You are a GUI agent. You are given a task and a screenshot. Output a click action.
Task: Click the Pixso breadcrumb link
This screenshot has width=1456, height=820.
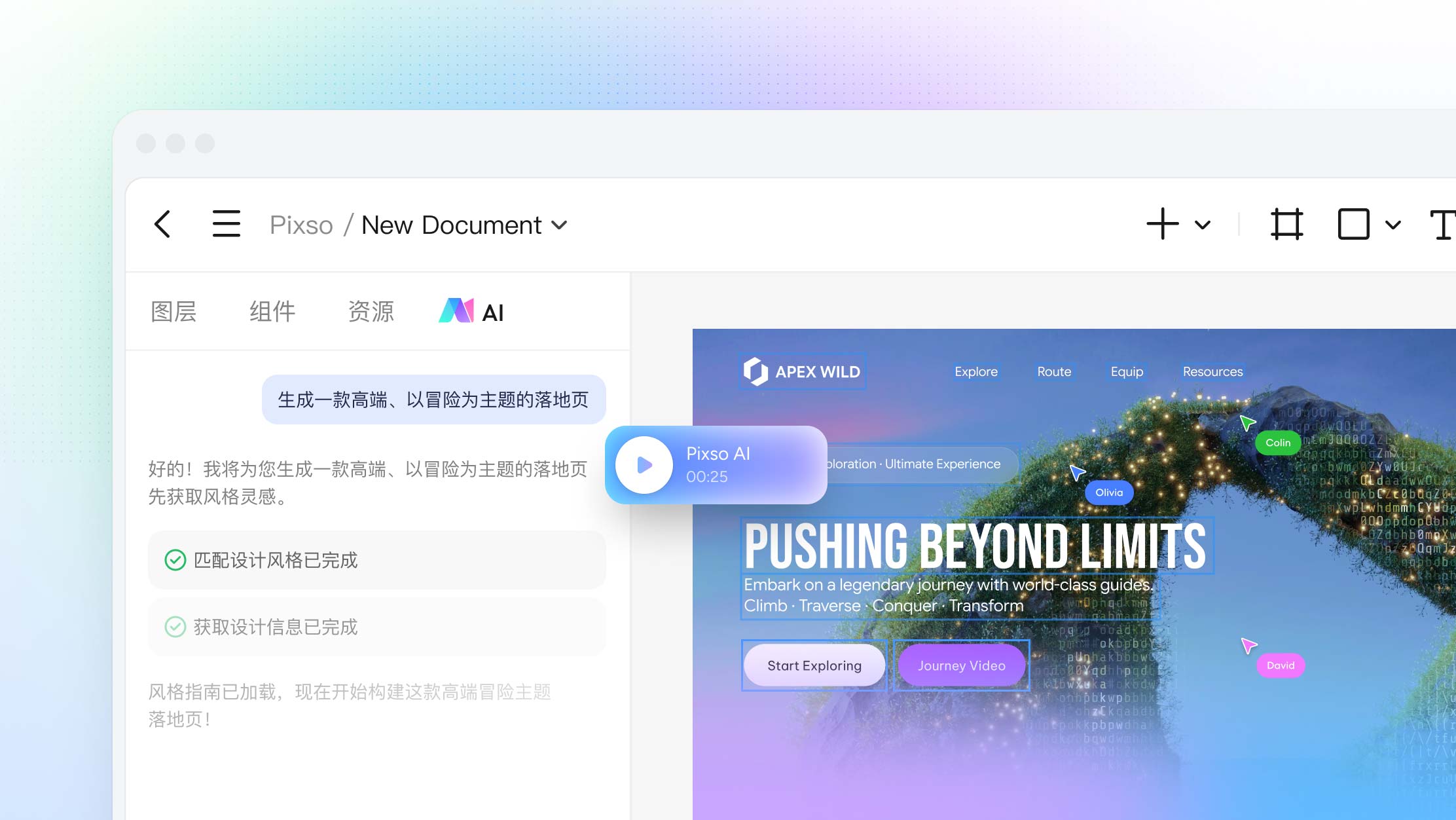point(301,225)
